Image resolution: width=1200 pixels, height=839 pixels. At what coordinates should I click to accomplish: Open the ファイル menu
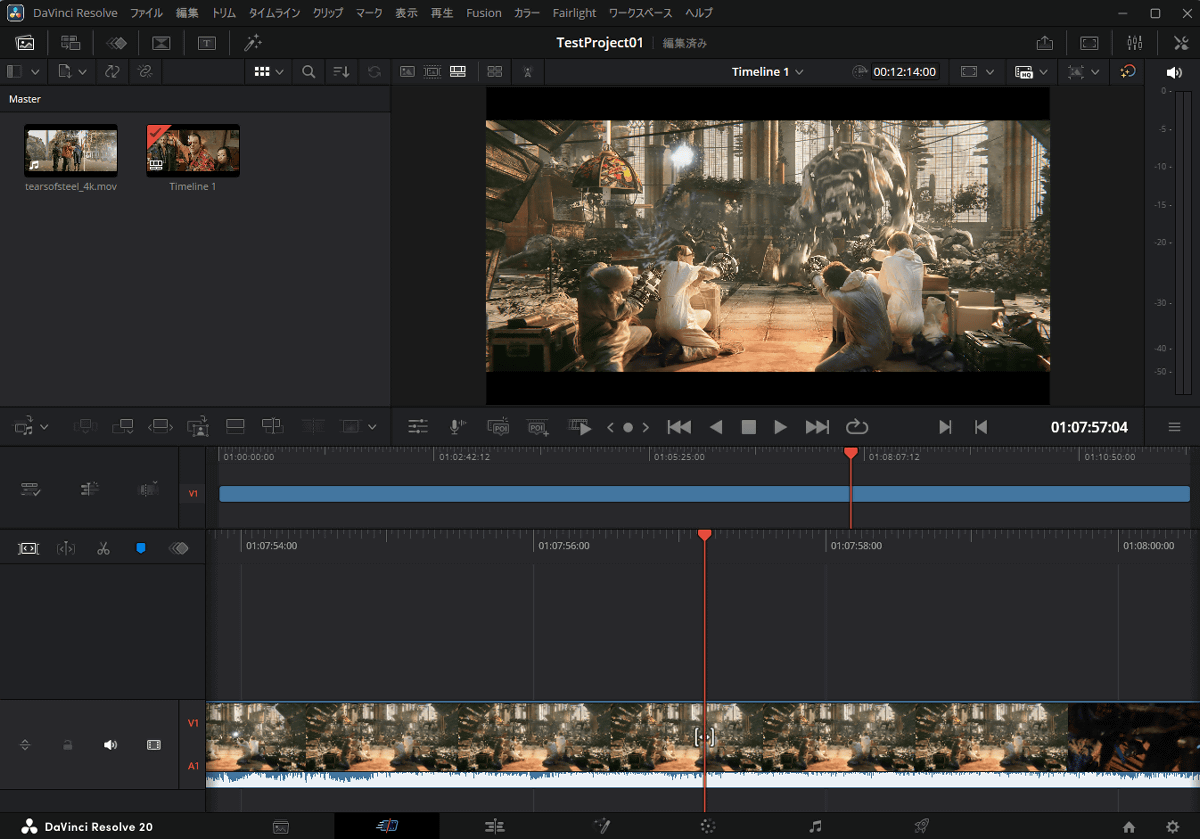[147, 13]
